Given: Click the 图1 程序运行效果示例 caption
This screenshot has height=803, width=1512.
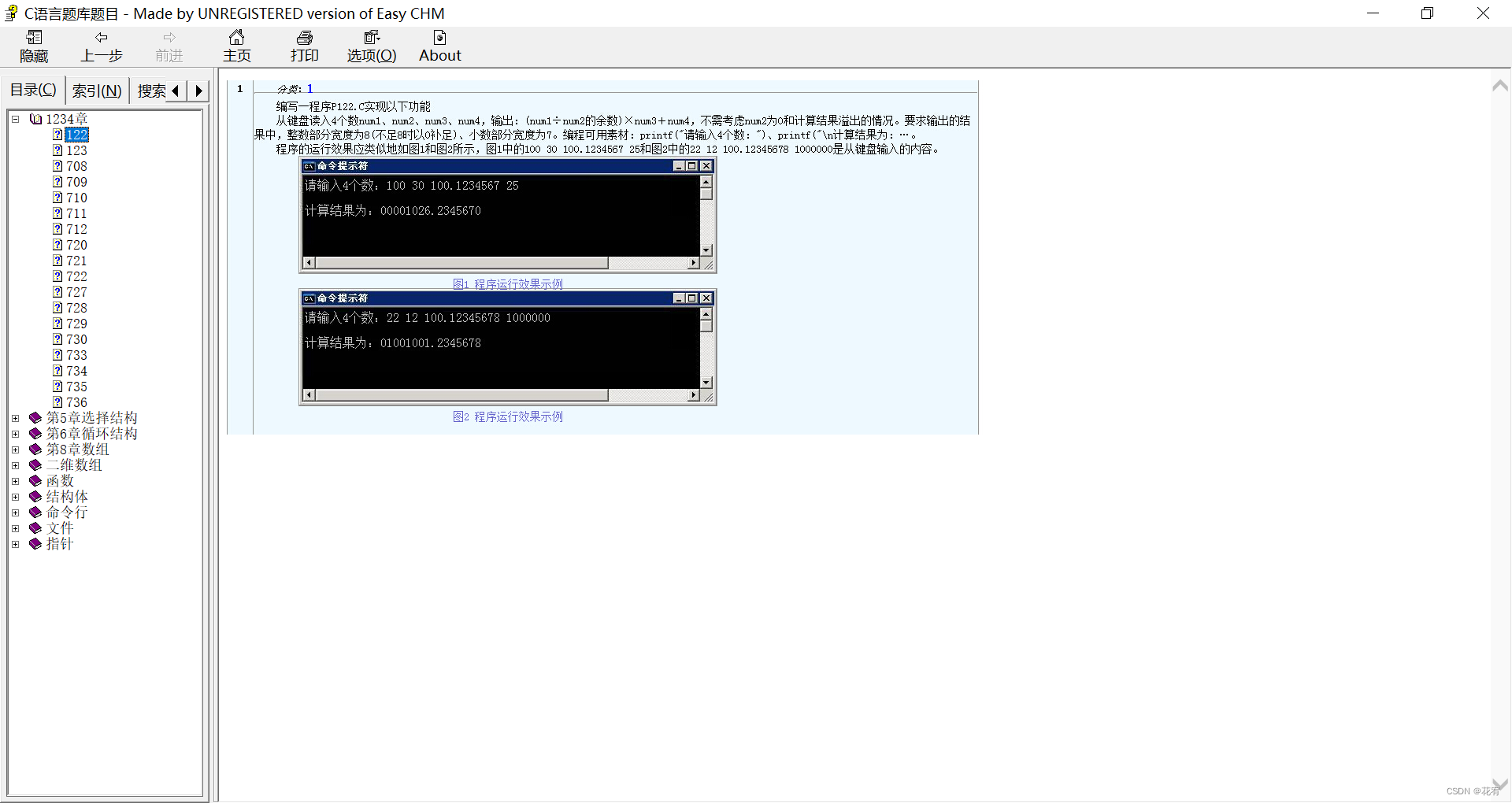Looking at the screenshot, I should tap(508, 284).
